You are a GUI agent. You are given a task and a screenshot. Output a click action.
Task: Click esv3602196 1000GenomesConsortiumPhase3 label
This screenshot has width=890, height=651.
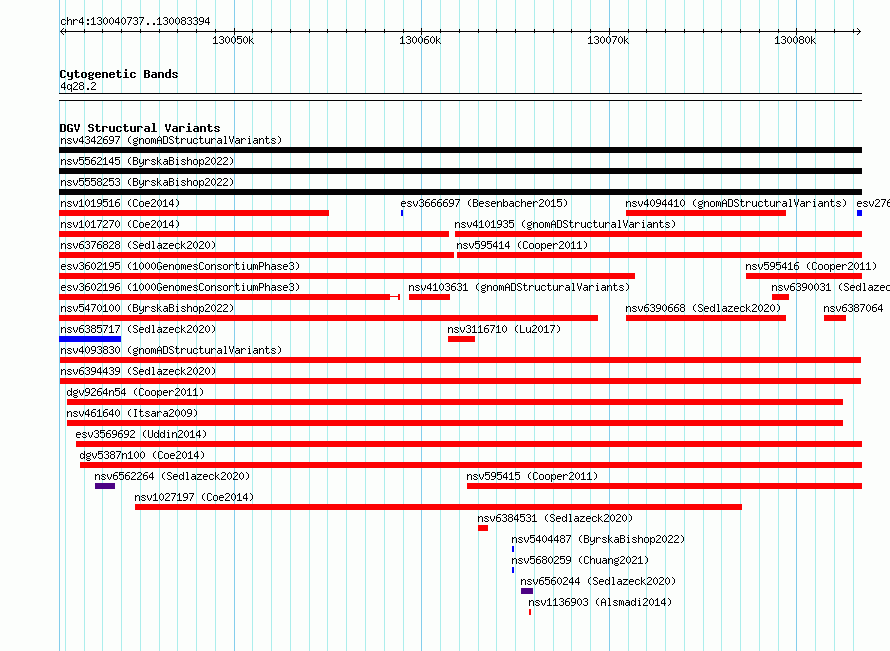(x=180, y=287)
